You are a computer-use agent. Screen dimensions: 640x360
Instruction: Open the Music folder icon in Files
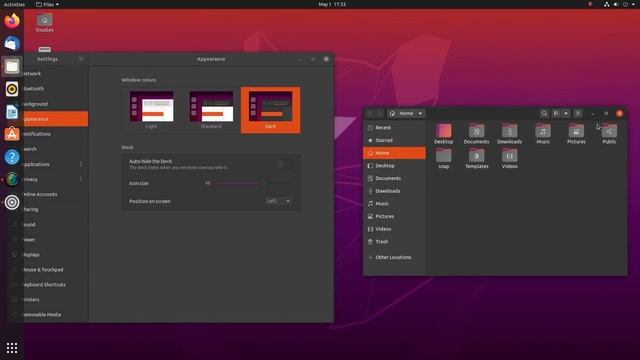(x=543, y=134)
